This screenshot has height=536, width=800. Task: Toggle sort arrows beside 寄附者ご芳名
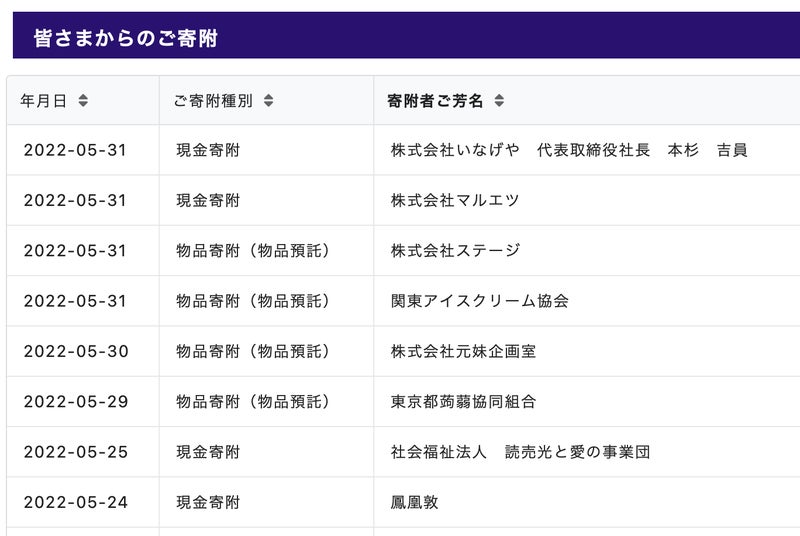[x=499, y=100]
